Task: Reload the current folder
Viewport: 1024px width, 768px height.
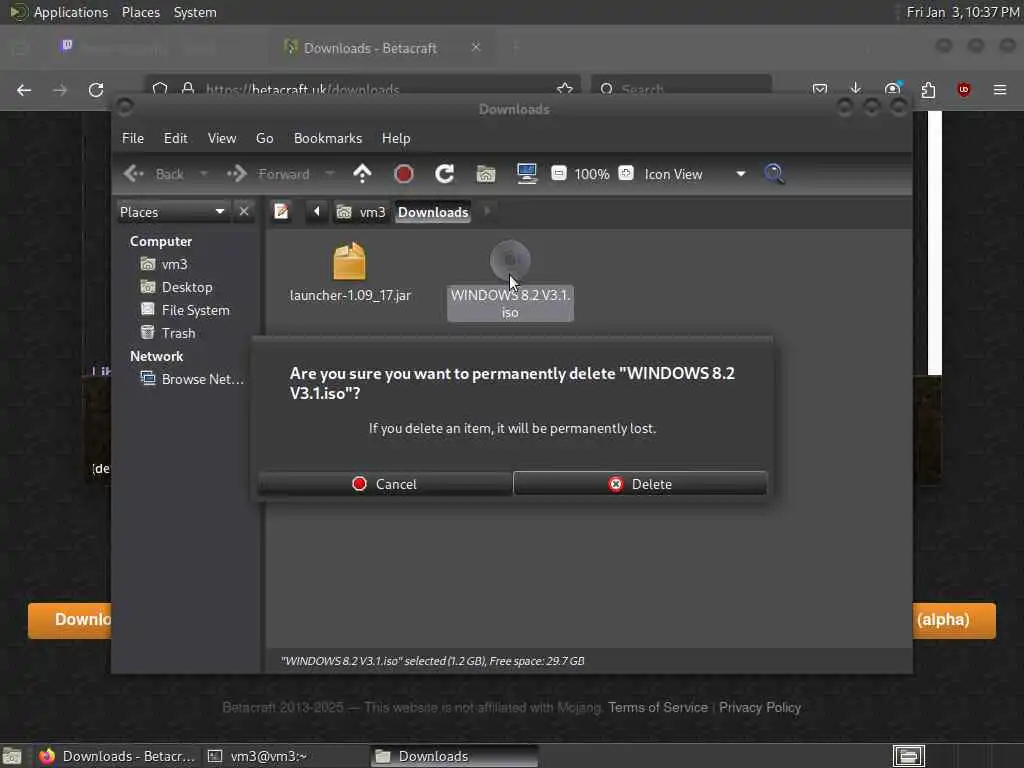Action: pos(445,174)
